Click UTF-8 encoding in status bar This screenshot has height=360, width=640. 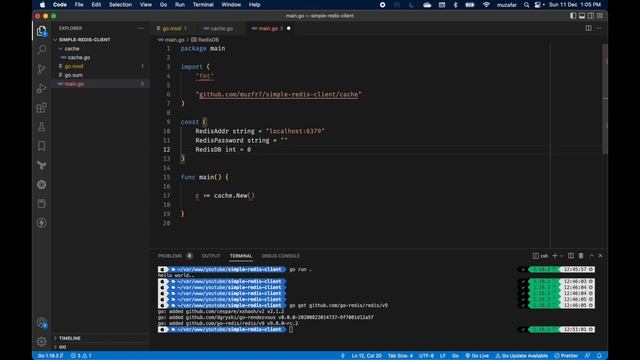point(426,356)
